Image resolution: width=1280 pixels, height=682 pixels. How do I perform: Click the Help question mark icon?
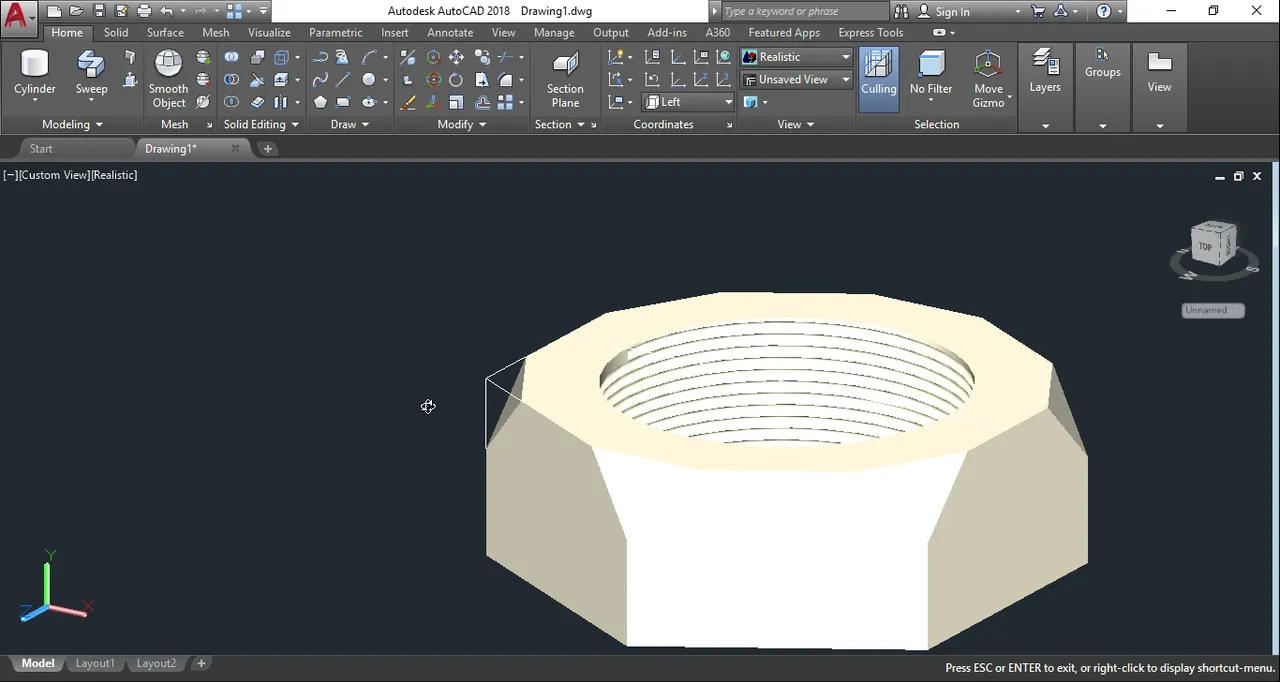point(1104,11)
